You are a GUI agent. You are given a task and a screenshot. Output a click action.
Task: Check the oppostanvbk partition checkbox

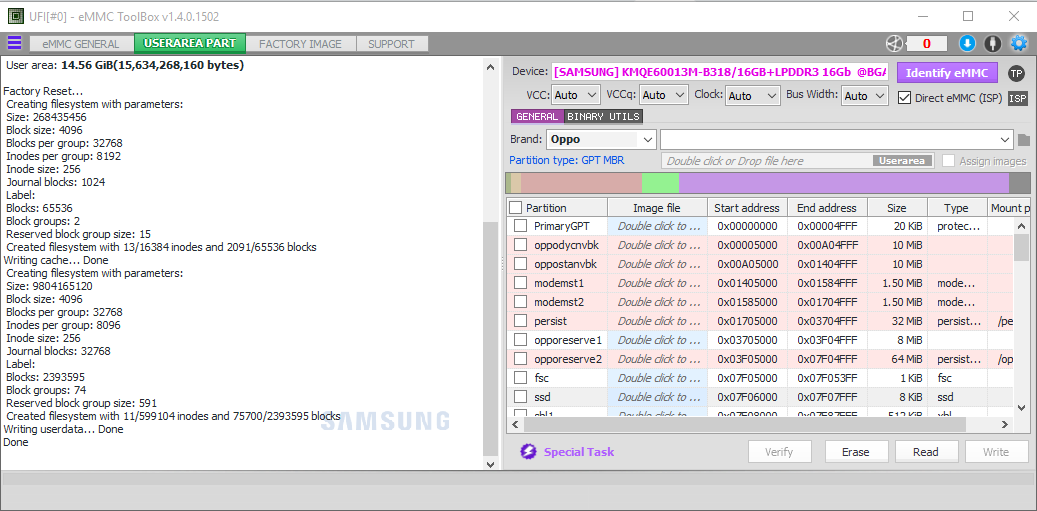[520, 264]
